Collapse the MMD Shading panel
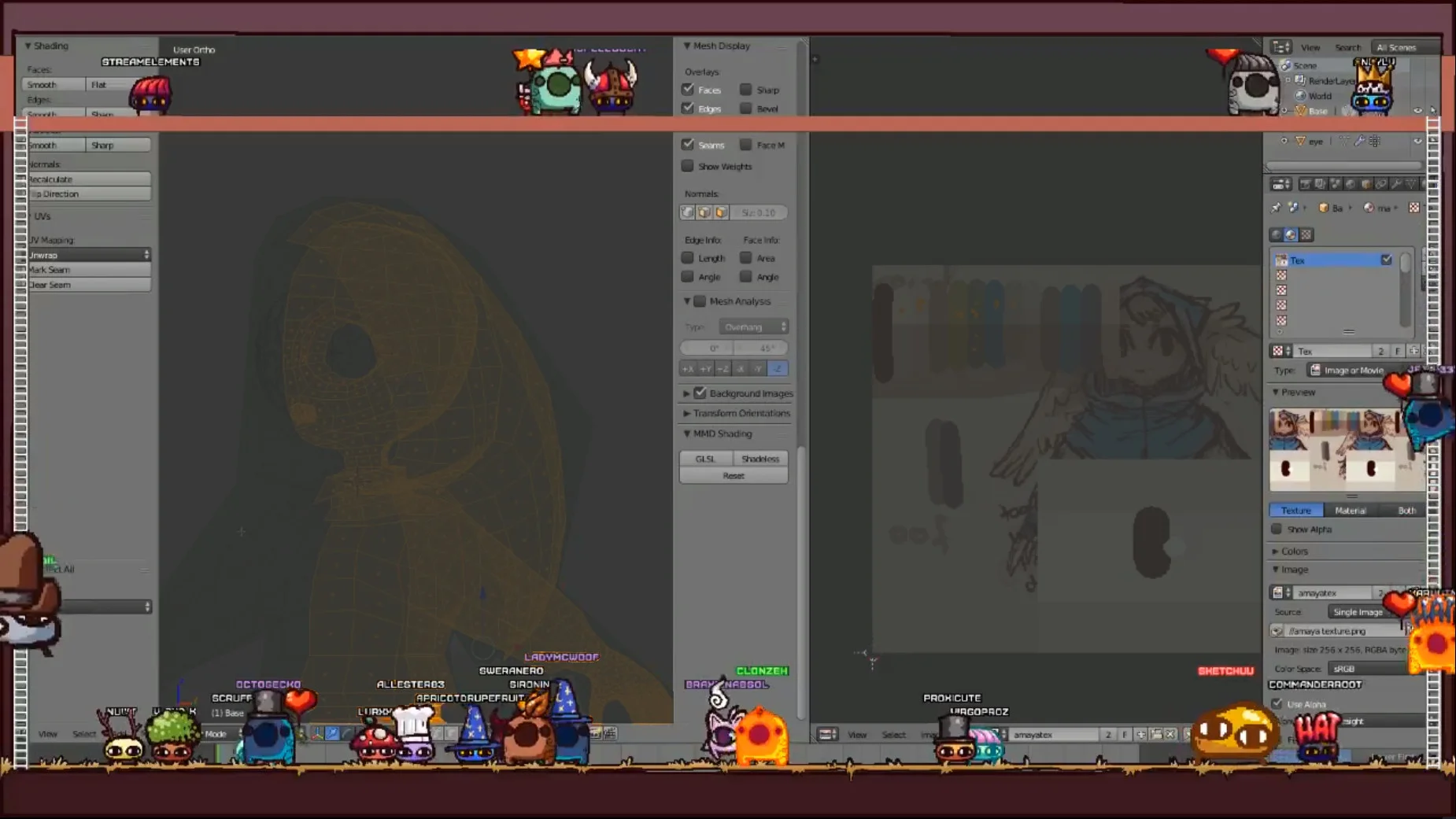This screenshot has width=1456, height=819. point(687,433)
